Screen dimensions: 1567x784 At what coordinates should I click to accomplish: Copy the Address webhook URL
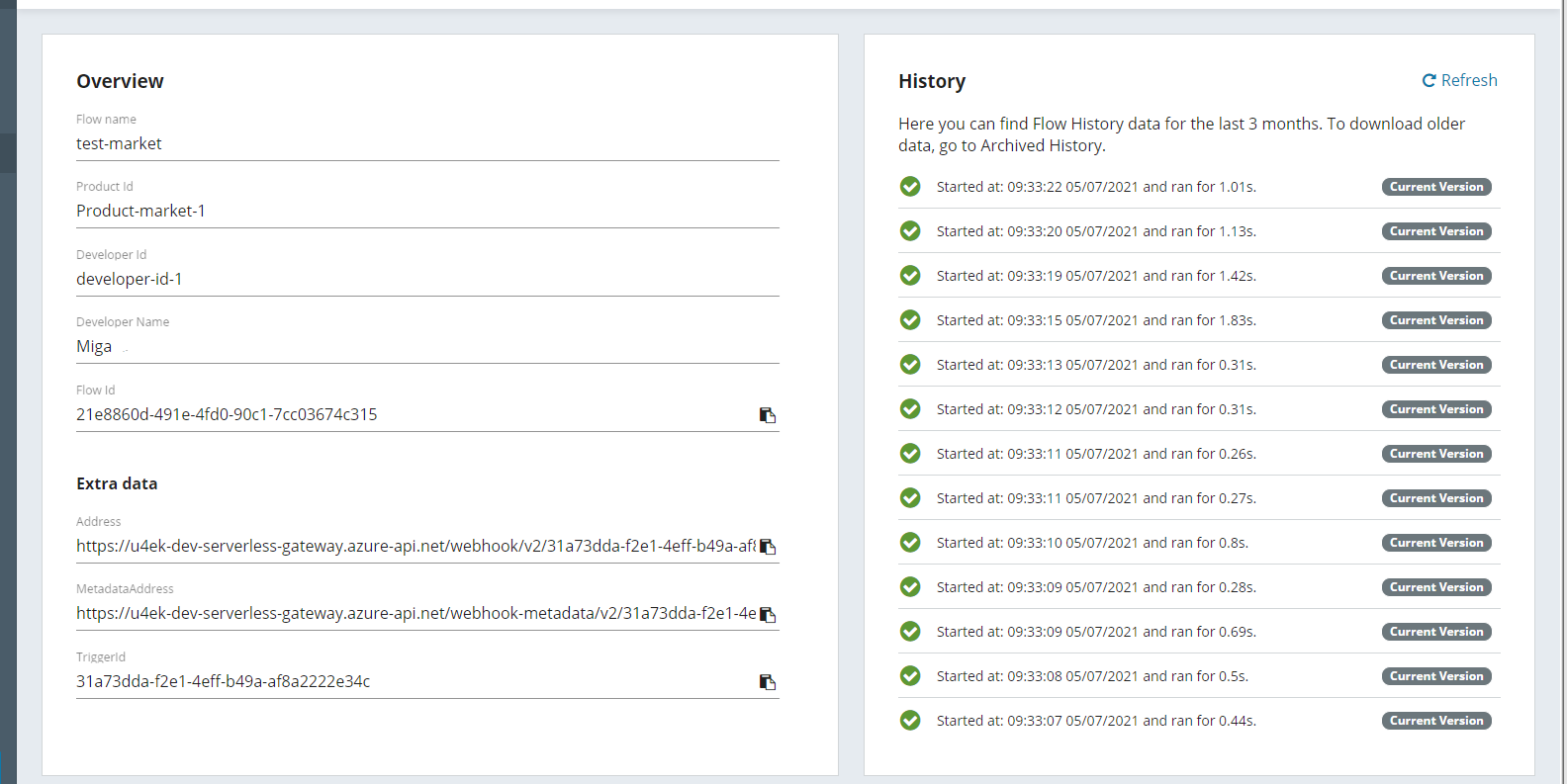(x=768, y=547)
